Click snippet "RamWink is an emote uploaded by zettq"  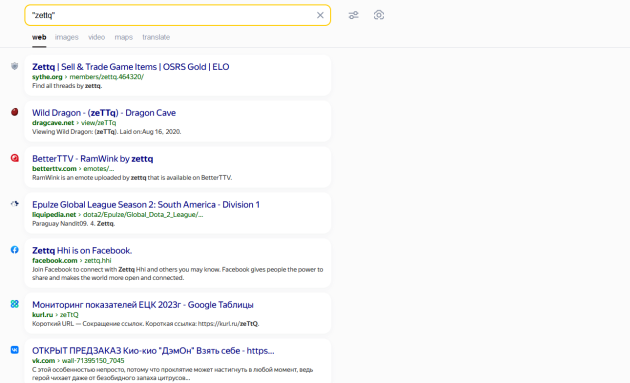click(x=89, y=177)
